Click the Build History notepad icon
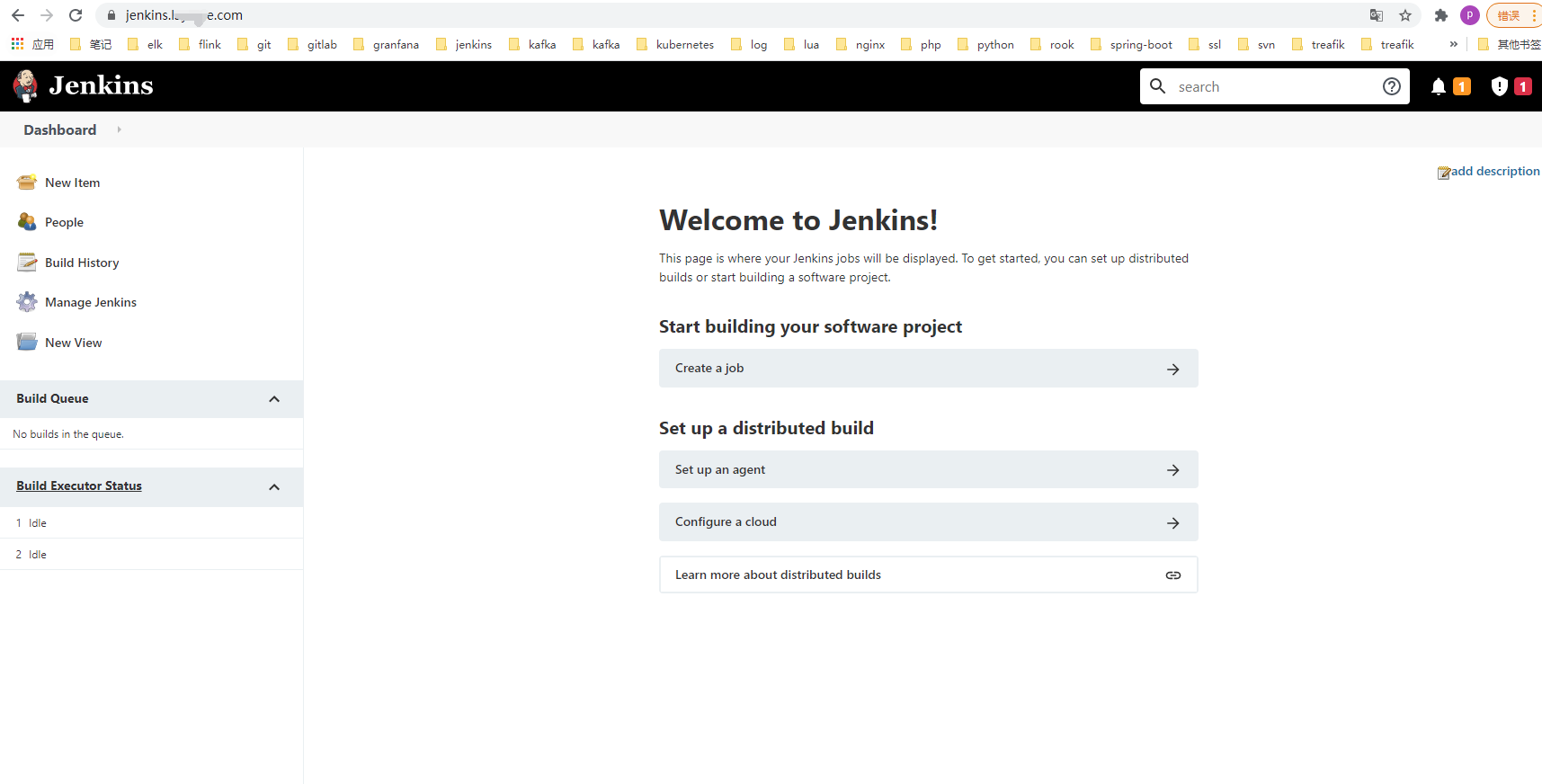This screenshot has height=784, width=1542. (27, 262)
